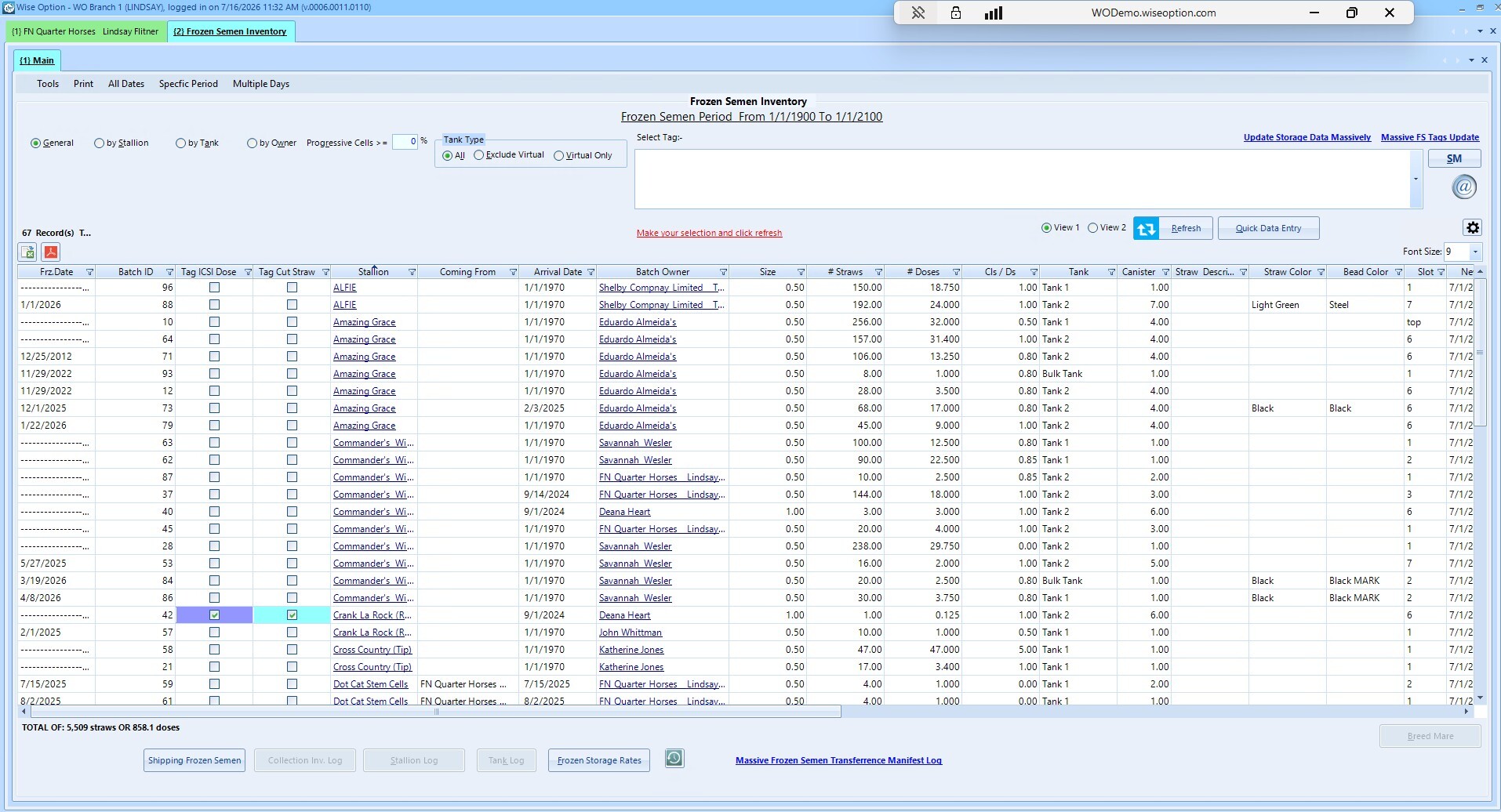This screenshot has width=1501, height=812.
Task: Click the Select Tag text area
Action: 1023,179
